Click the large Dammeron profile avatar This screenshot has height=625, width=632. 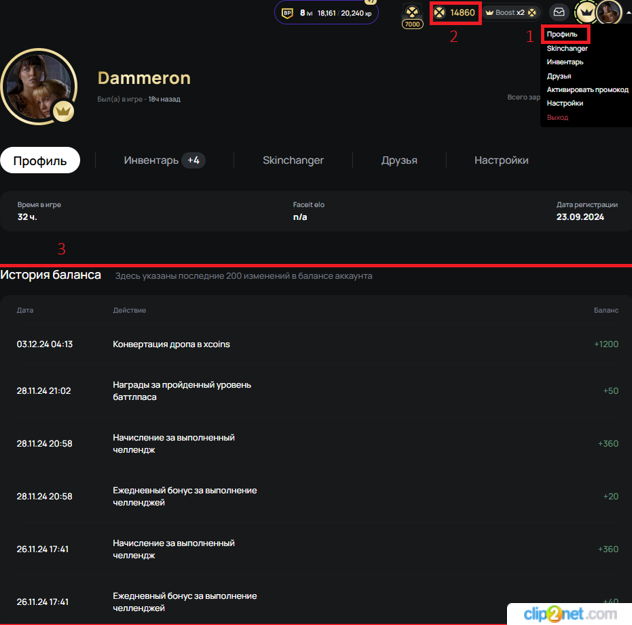click(x=39, y=86)
